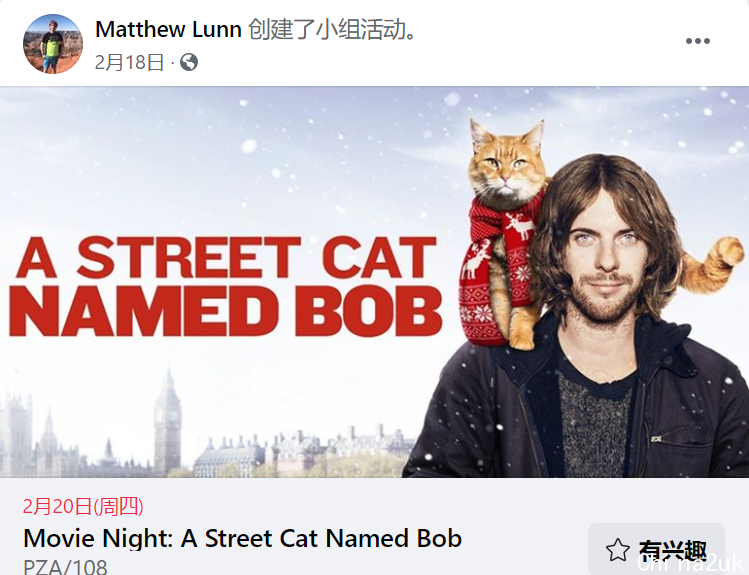Click the 创建了小组活动 activity text
This screenshot has height=575, width=749.
point(333,30)
